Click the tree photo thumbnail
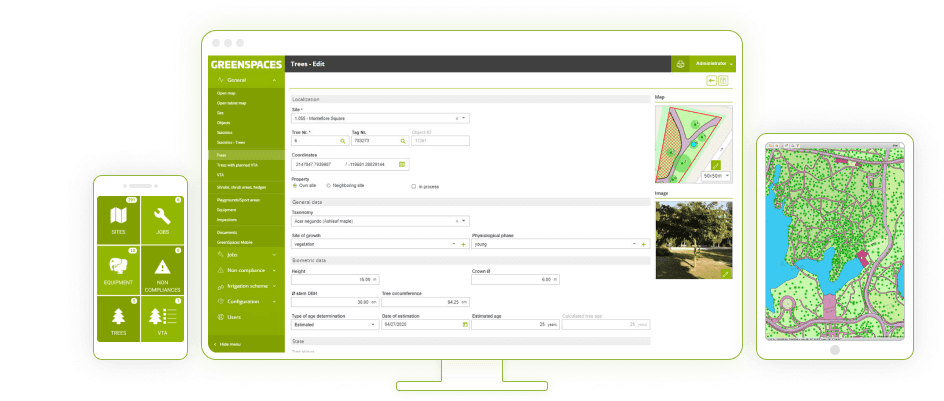Screen dimensions: 944x401 coord(694,240)
